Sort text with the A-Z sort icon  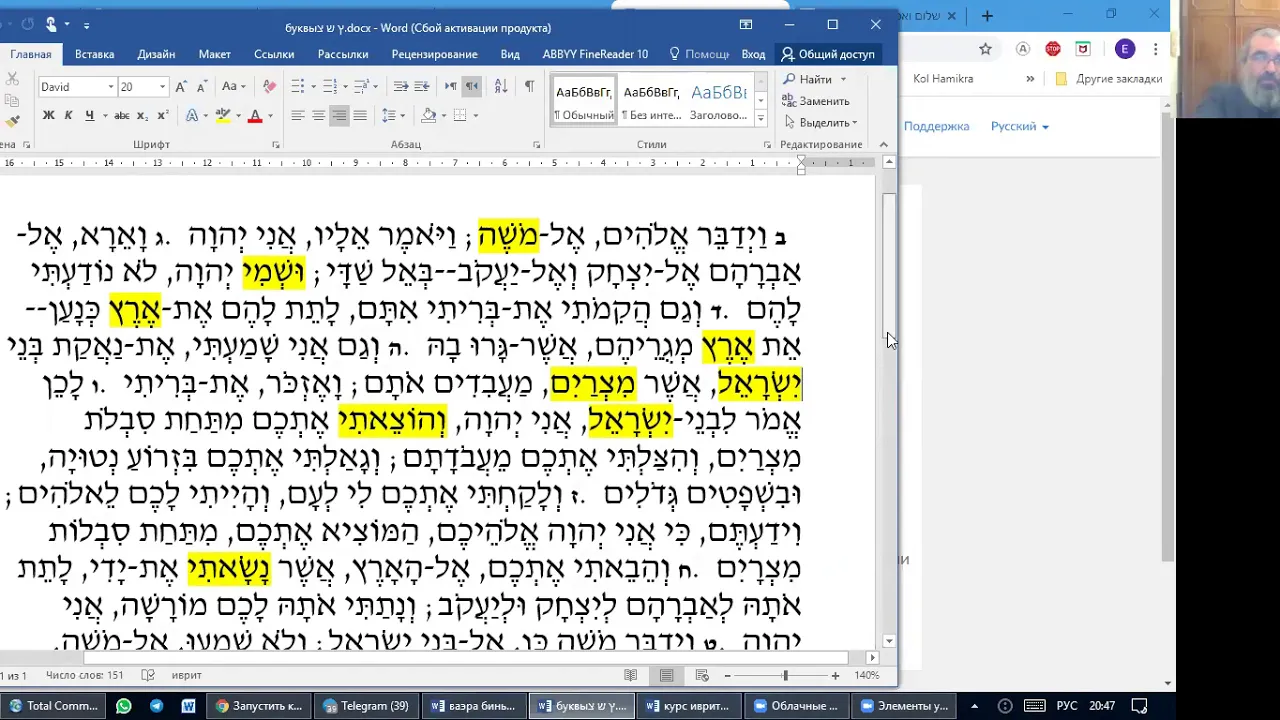(501, 87)
